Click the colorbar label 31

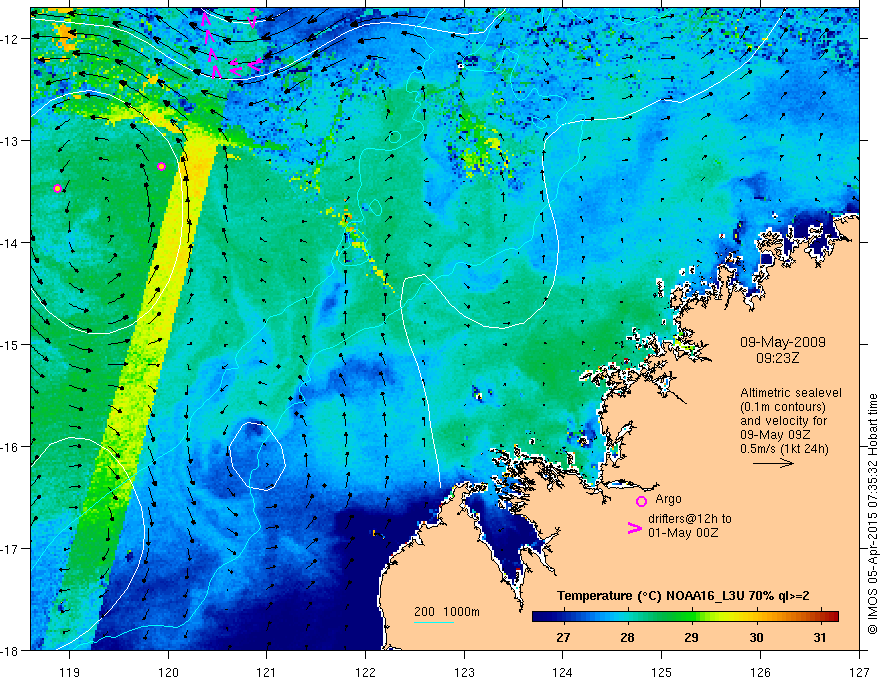(820, 637)
